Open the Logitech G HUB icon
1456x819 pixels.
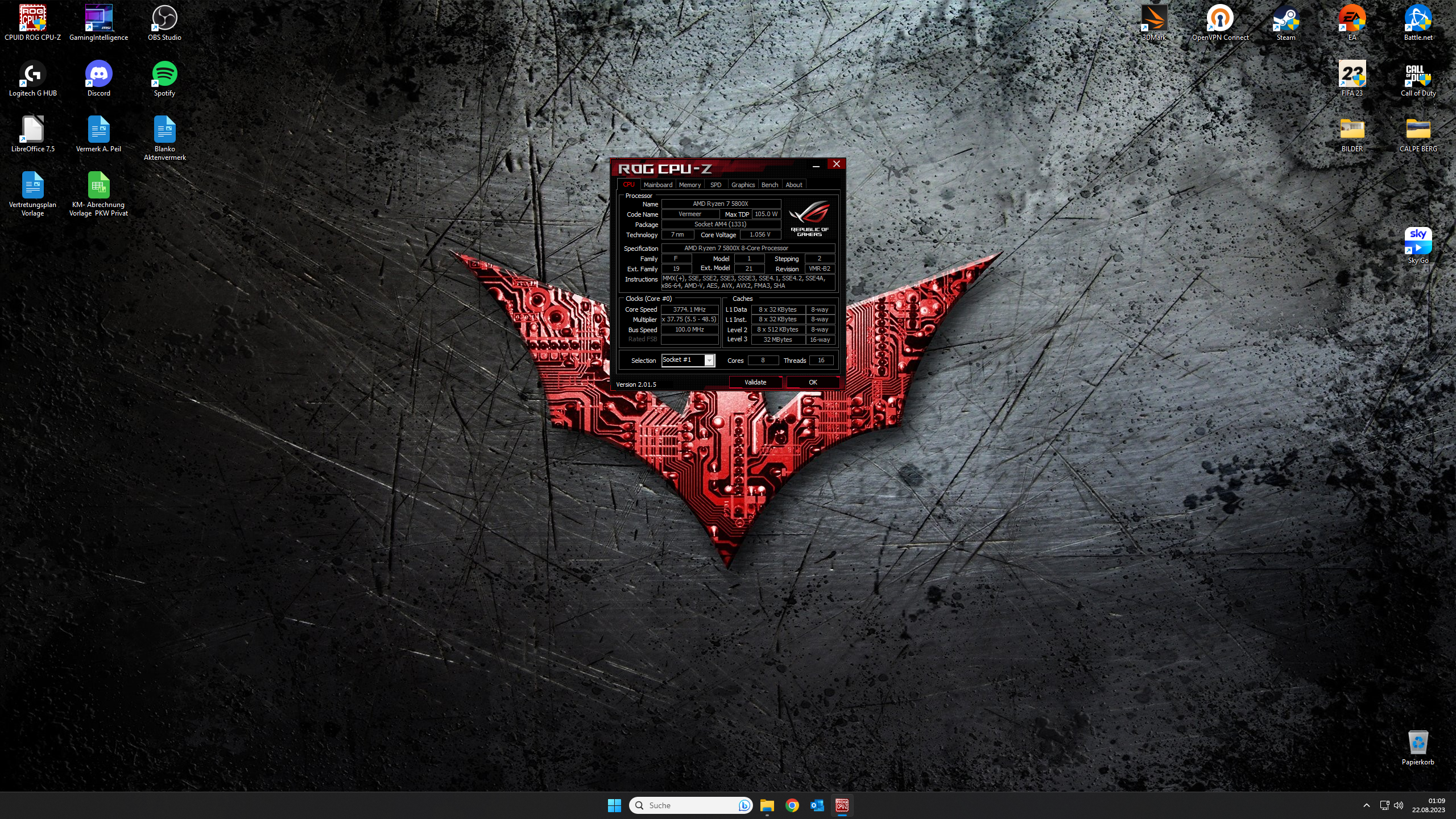pos(32,75)
